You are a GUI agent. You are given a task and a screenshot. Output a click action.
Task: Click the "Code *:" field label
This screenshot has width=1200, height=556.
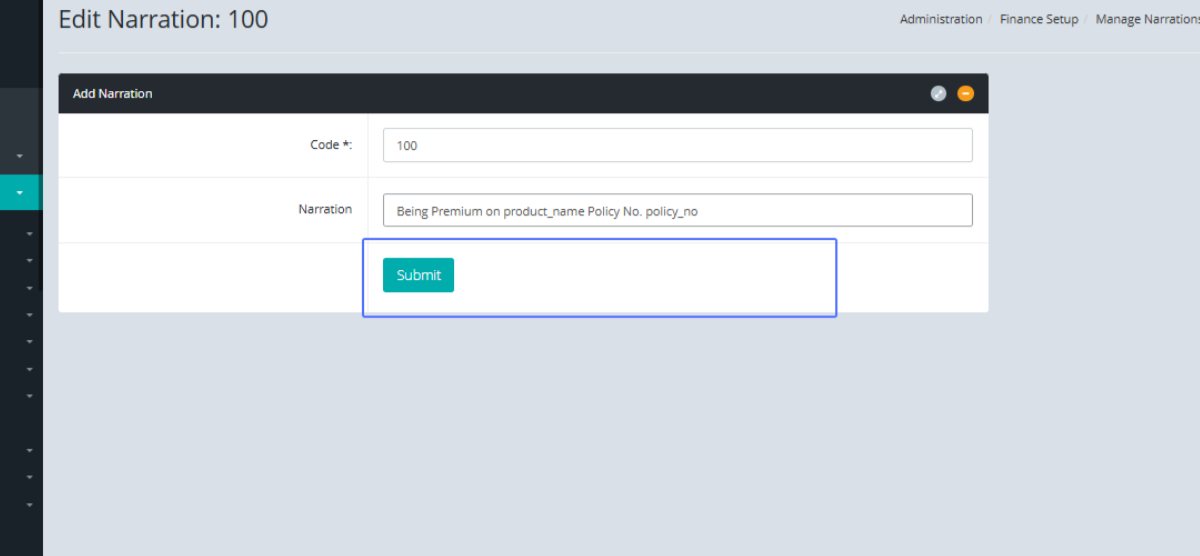coord(331,145)
